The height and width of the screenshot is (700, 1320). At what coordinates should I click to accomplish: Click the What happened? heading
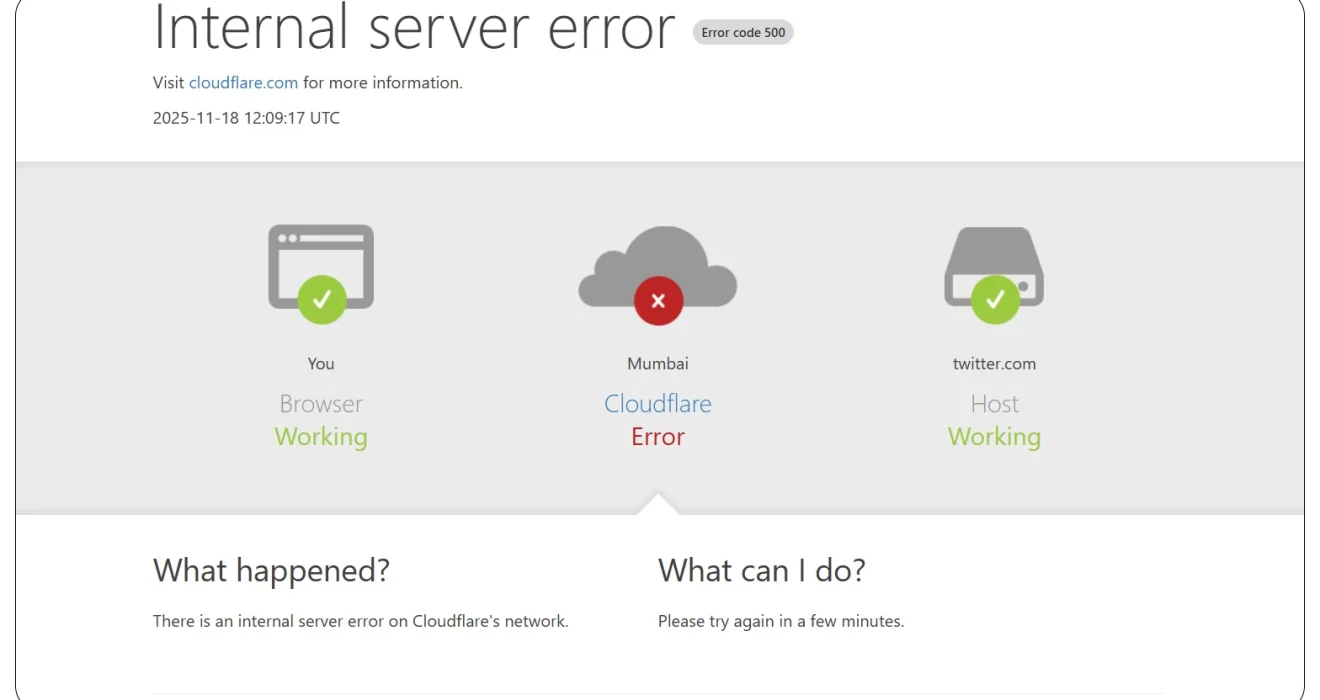271,571
